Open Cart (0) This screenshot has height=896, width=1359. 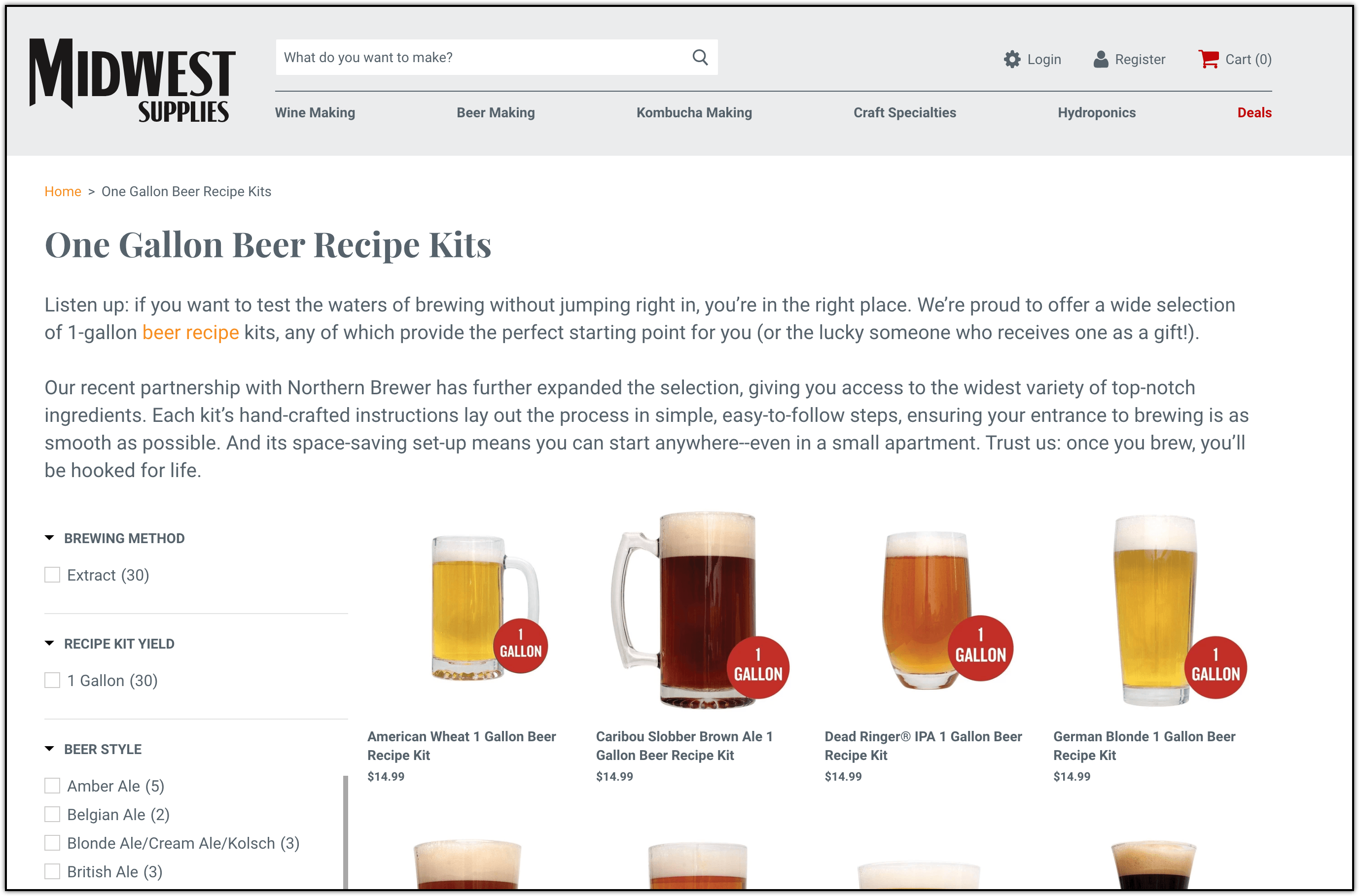[1248, 60]
